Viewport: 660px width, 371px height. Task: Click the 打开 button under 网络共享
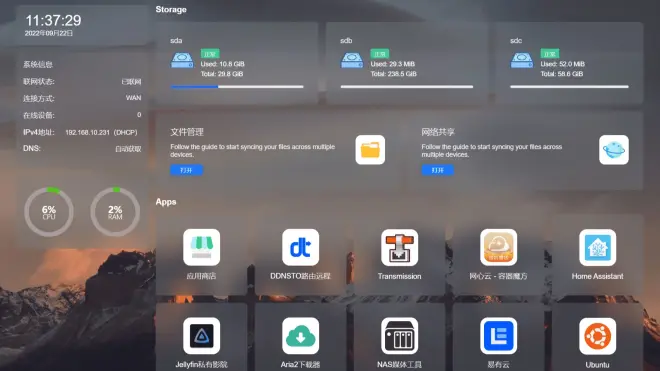(x=437, y=170)
